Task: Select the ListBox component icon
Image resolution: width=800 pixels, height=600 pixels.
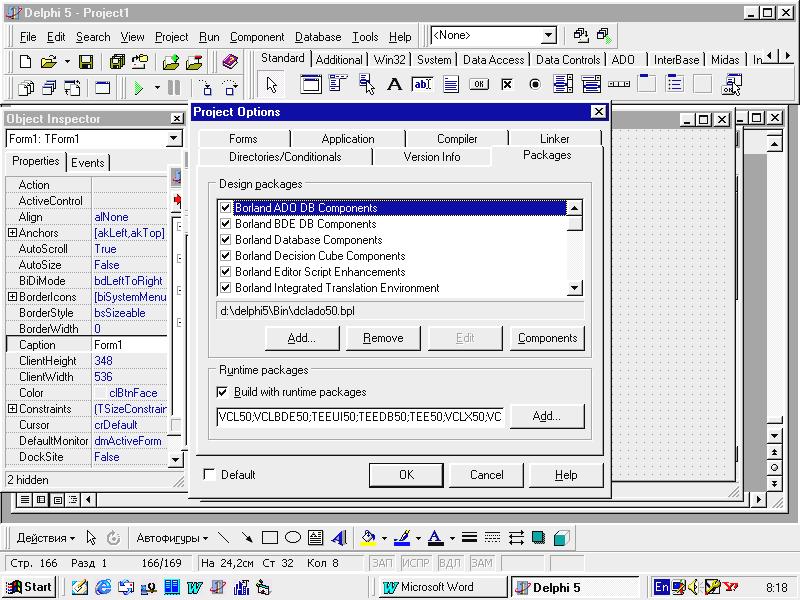Action: click(x=563, y=84)
